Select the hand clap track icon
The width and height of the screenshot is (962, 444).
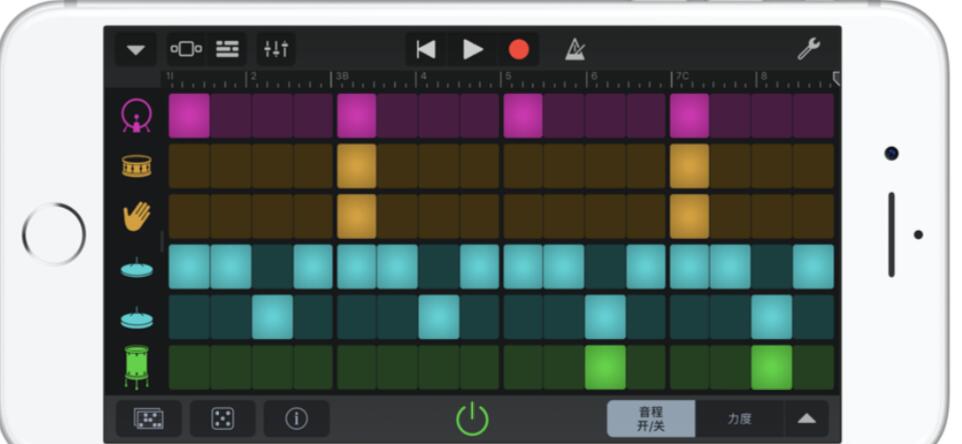click(x=136, y=216)
